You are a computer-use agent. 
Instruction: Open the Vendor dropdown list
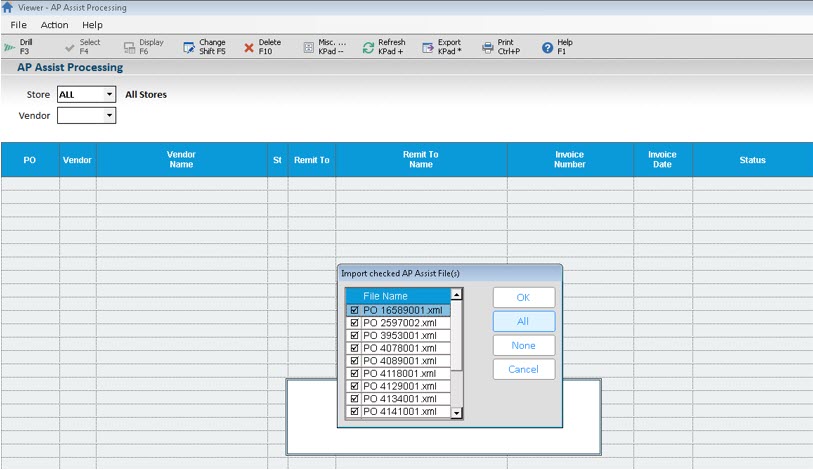click(x=109, y=116)
